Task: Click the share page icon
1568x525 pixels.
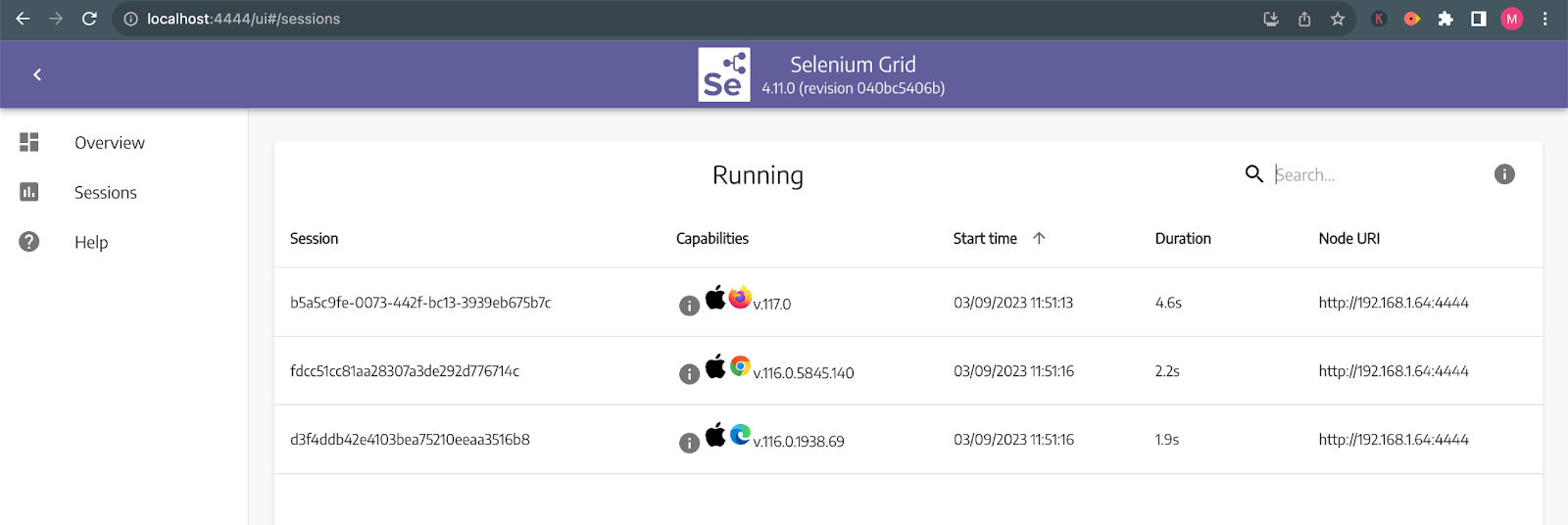Action: [x=1304, y=19]
